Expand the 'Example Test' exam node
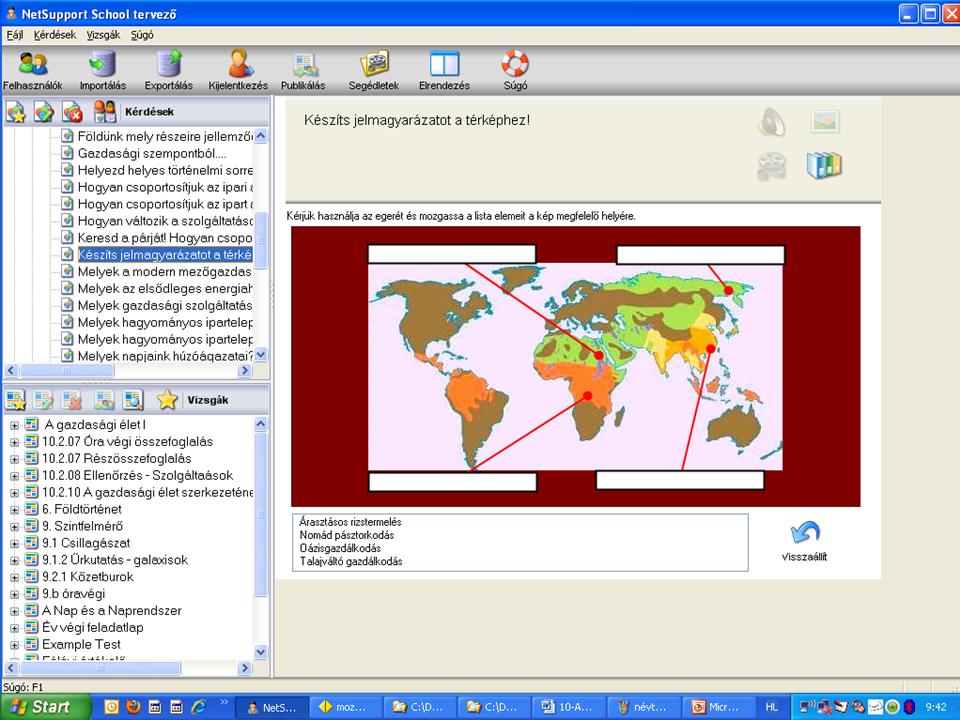This screenshot has height=720, width=960. pyautogui.click(x=15, y=645)
